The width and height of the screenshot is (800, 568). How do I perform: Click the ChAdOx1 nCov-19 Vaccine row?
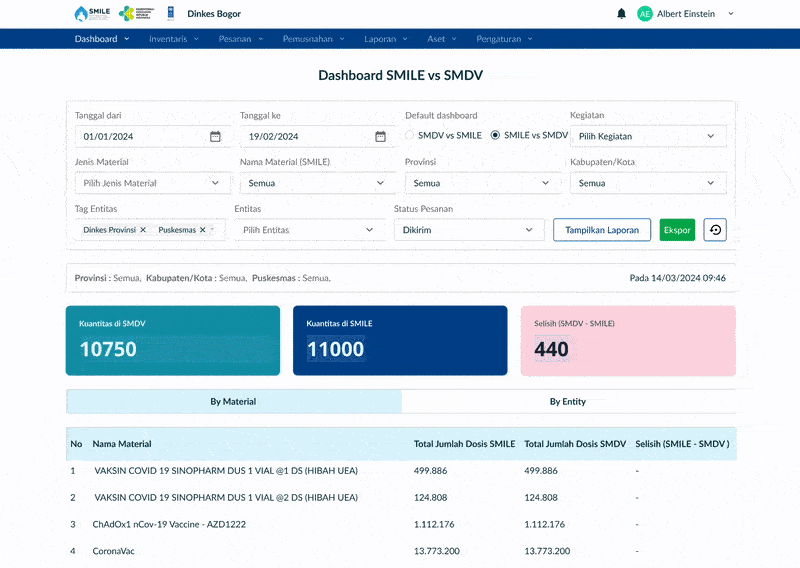402,524
